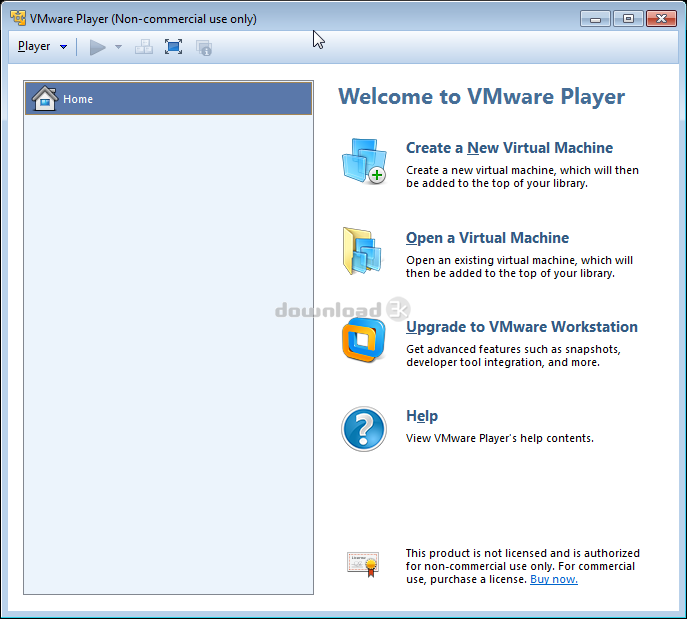Click the Create a New Virtual Machine icon
Viewport: 687px width, 619px height.
[363, 161]
